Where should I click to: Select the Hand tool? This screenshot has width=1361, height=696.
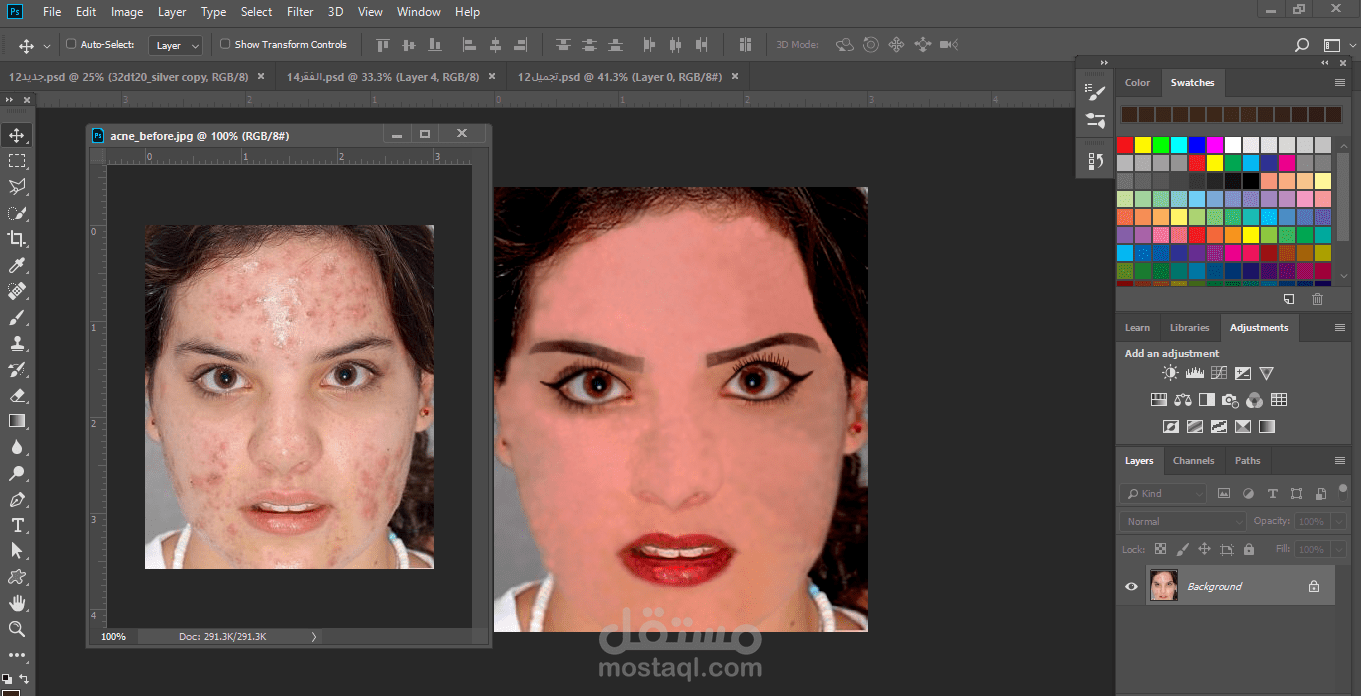pos(17,603)
